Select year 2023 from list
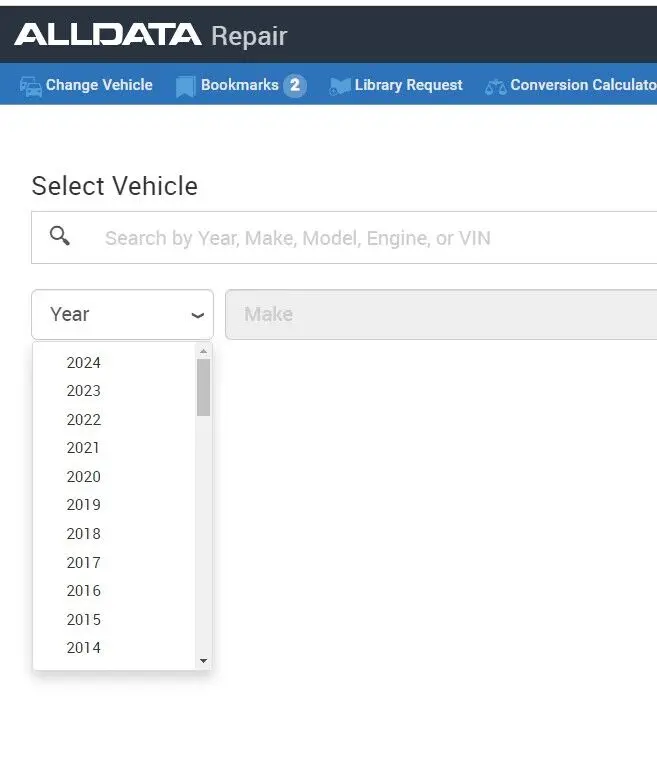657x783 pixels. 114,391
